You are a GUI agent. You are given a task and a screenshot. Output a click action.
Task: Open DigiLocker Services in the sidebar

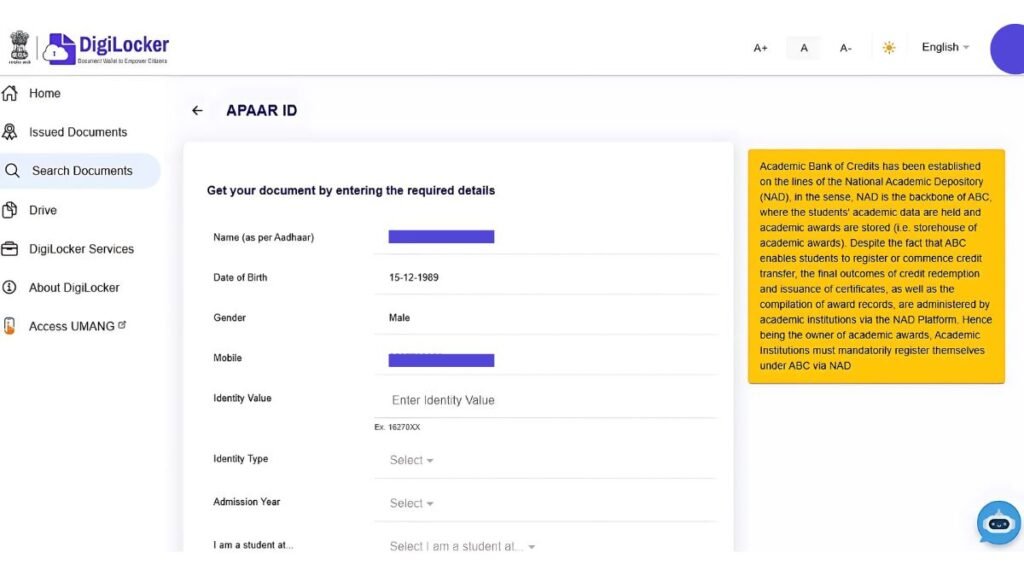pos(80,249)
